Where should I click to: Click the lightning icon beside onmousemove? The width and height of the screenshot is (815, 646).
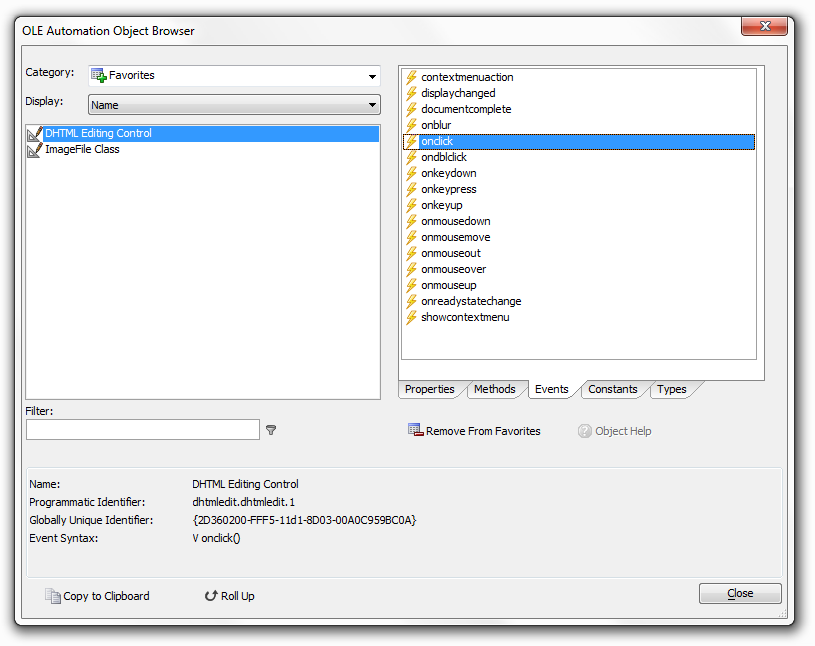click(x=411, y=238)
